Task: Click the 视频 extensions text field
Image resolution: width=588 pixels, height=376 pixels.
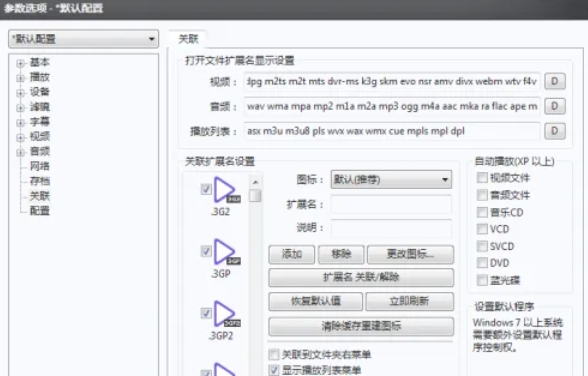Action: (x=392, y=81)
